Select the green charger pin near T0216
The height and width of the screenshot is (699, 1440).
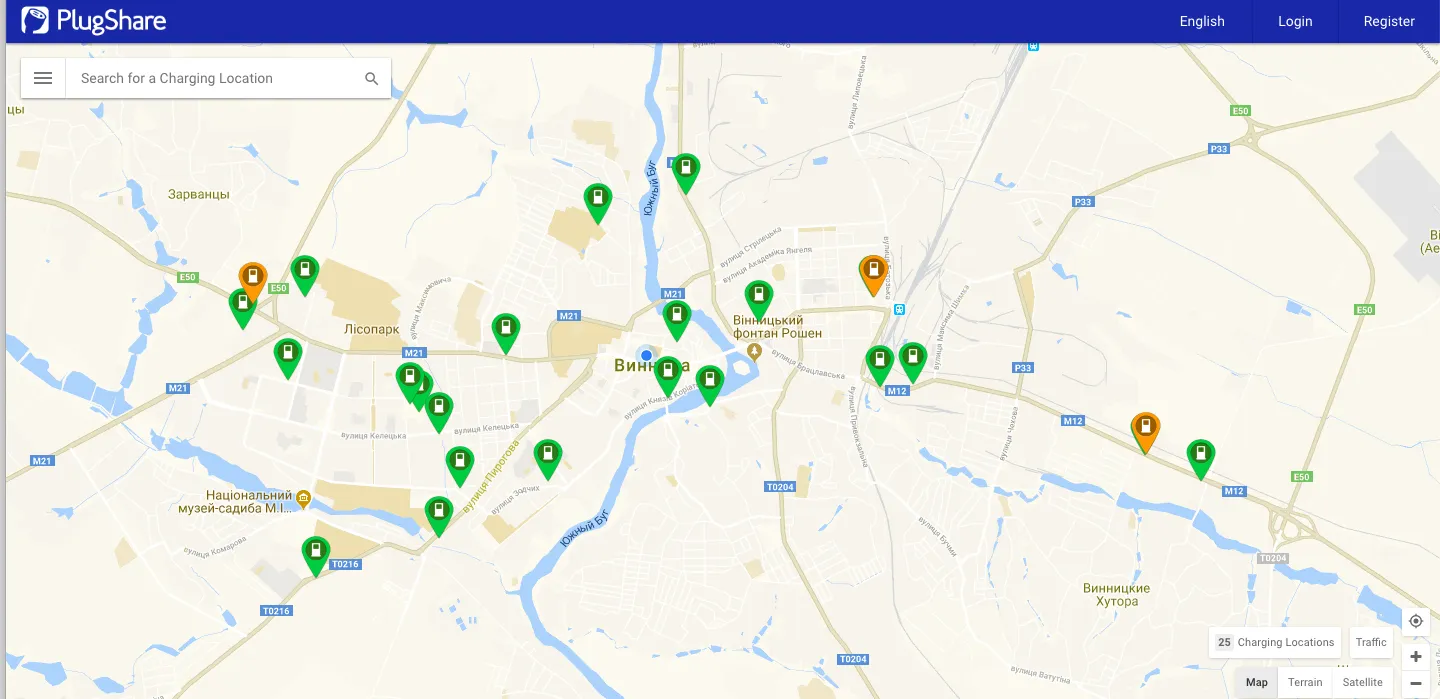316,555
